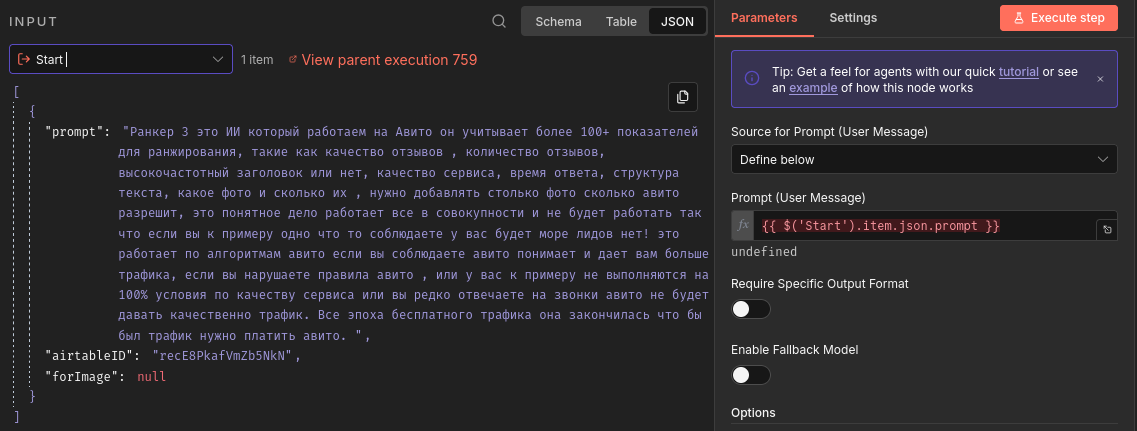The image size is (1137, 431).
Task: Open the Start input node dropdown
Action: tap(120, 60)
